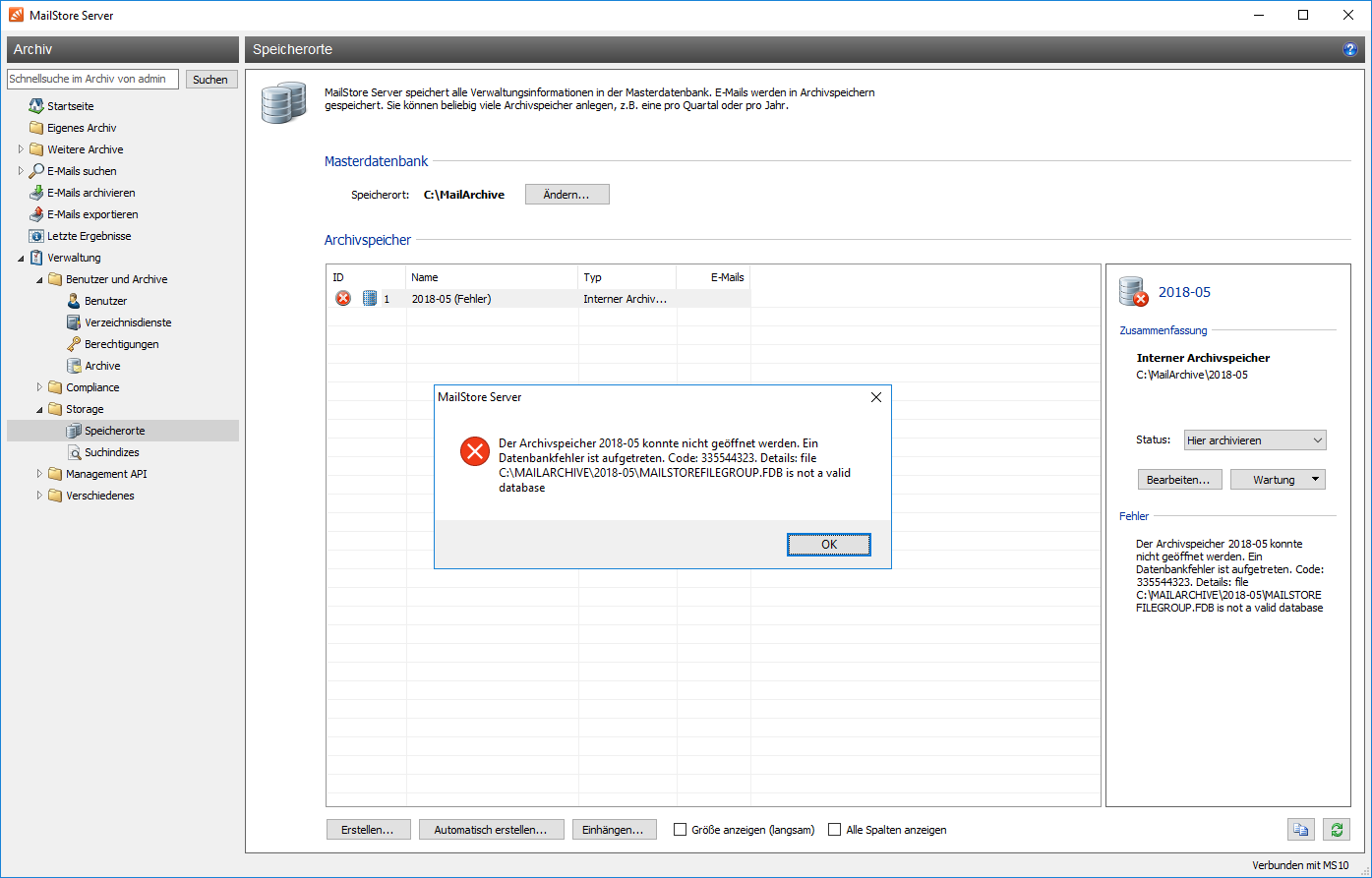Click the red error icon in the dialog
Image resolution: width=1372 pixels, height=878 pixels.
point(475,451)
